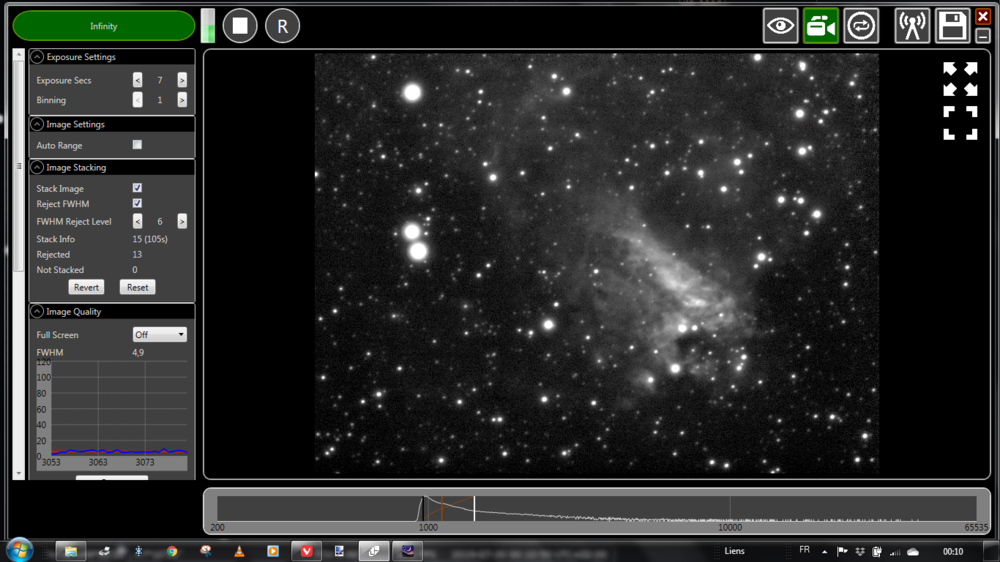The image size is (1000, 562).
Task: Click the circular loop arrows icon
Action: click(861, 26)
